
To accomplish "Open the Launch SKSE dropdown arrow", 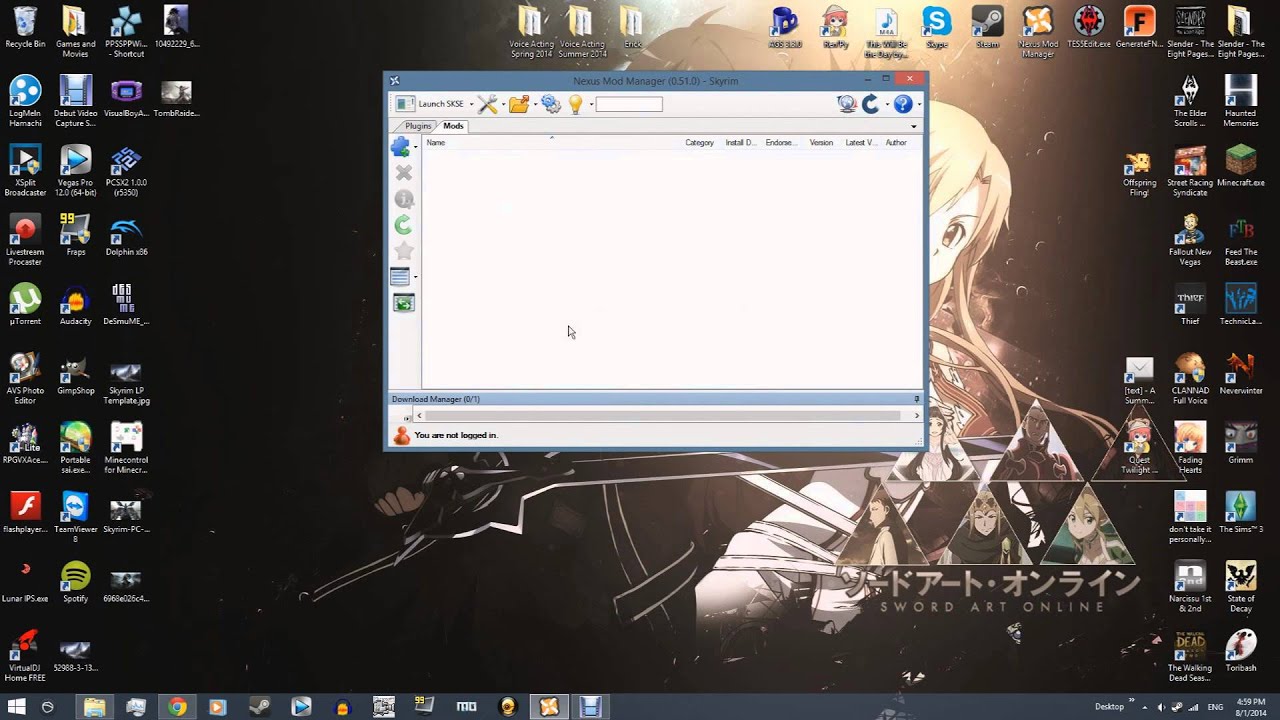I will pyautogui.click(x=471, y=104).
